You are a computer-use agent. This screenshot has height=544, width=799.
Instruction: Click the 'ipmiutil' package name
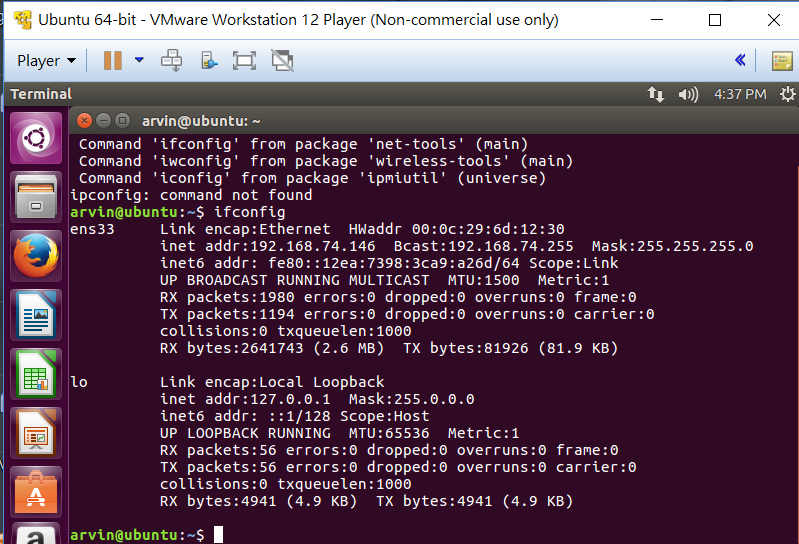403,178
